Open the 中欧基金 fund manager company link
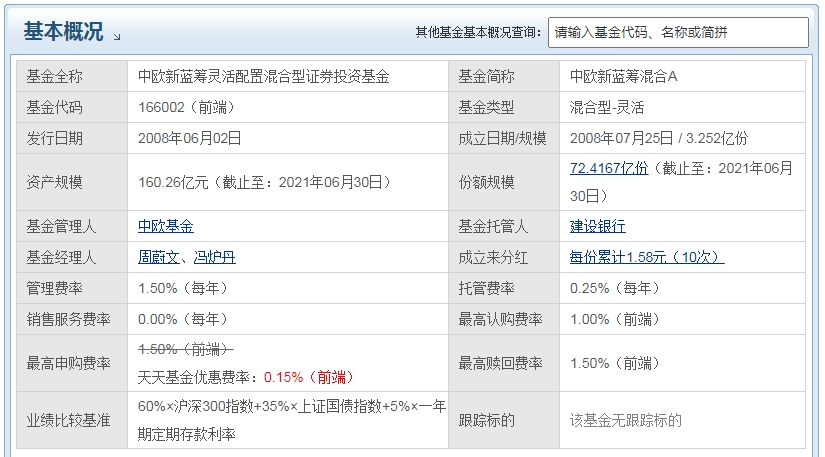825x457 pixels. coord(166,226)
